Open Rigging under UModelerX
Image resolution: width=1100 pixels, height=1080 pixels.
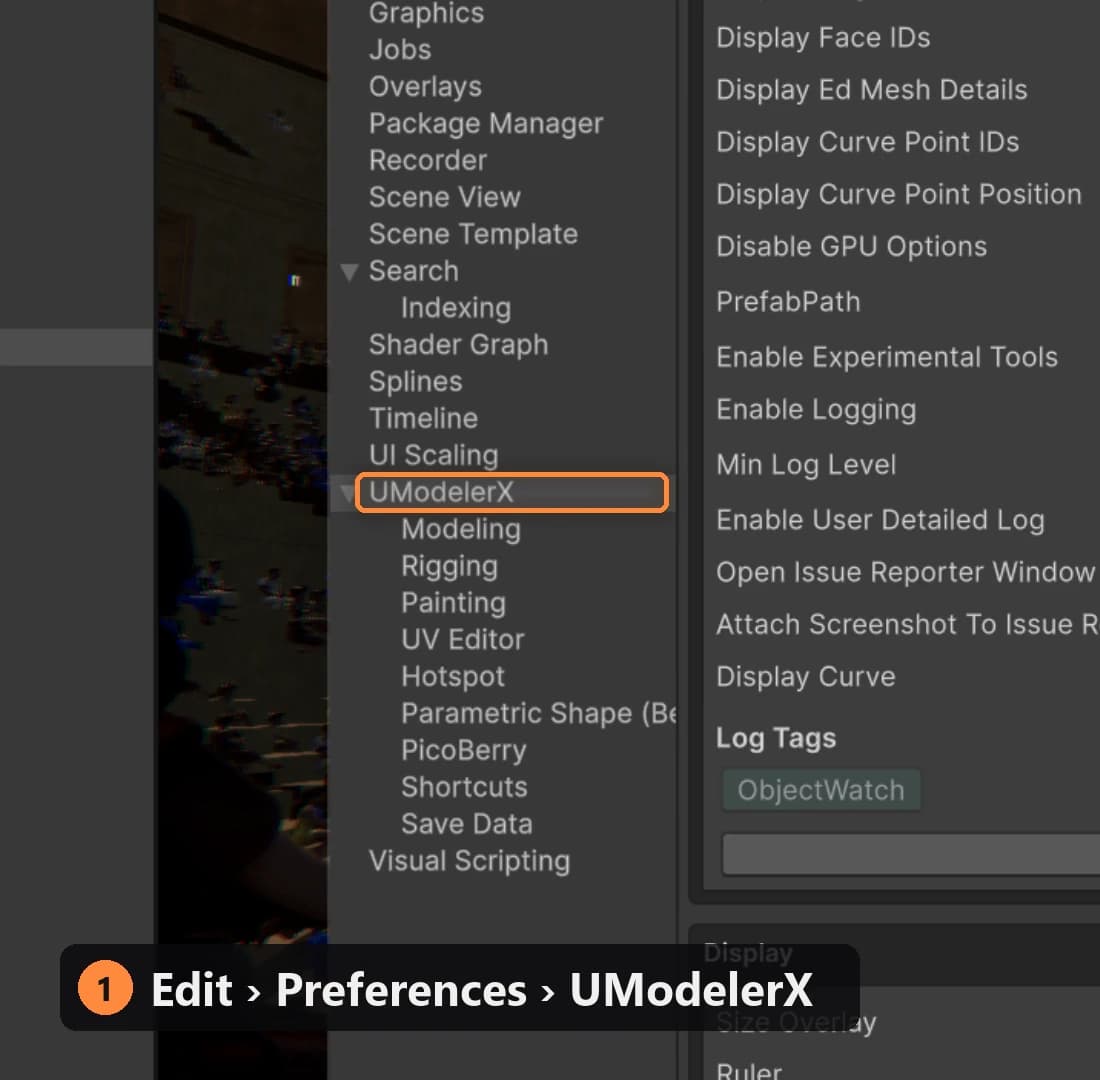[x=450, y=566]
